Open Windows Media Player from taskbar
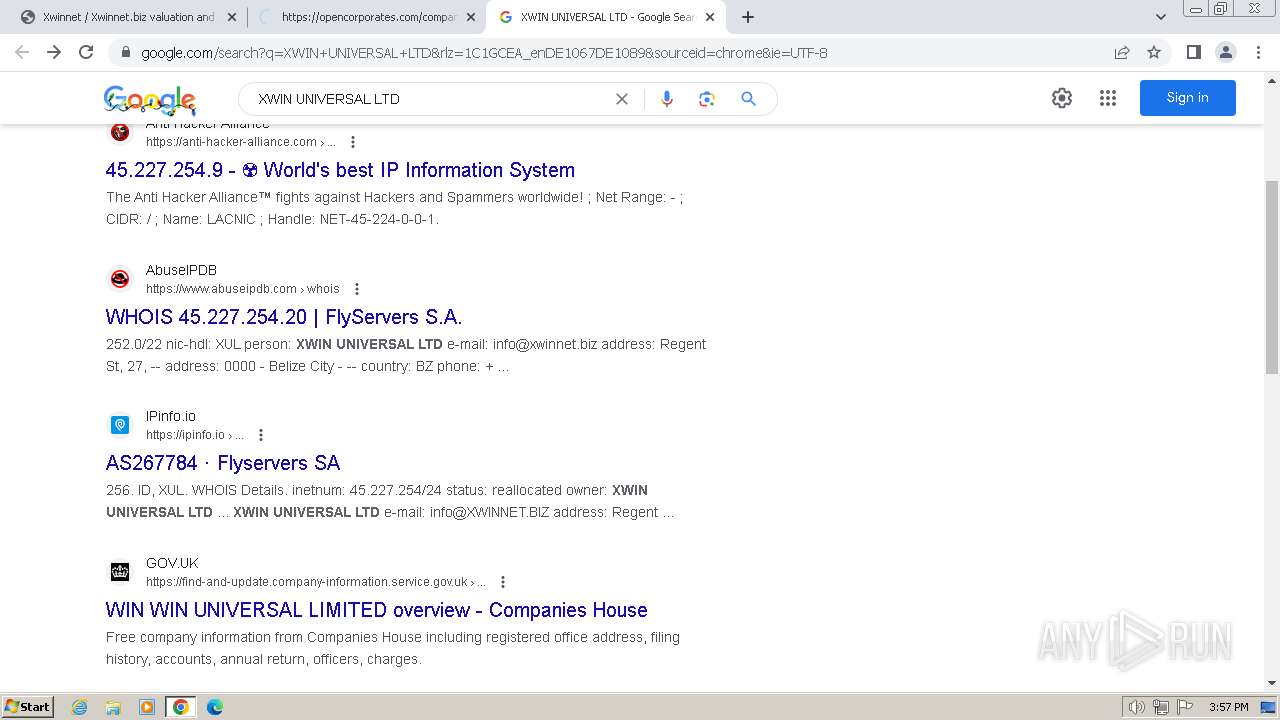This screenshot has height=720, width=1280. (147, 707)
